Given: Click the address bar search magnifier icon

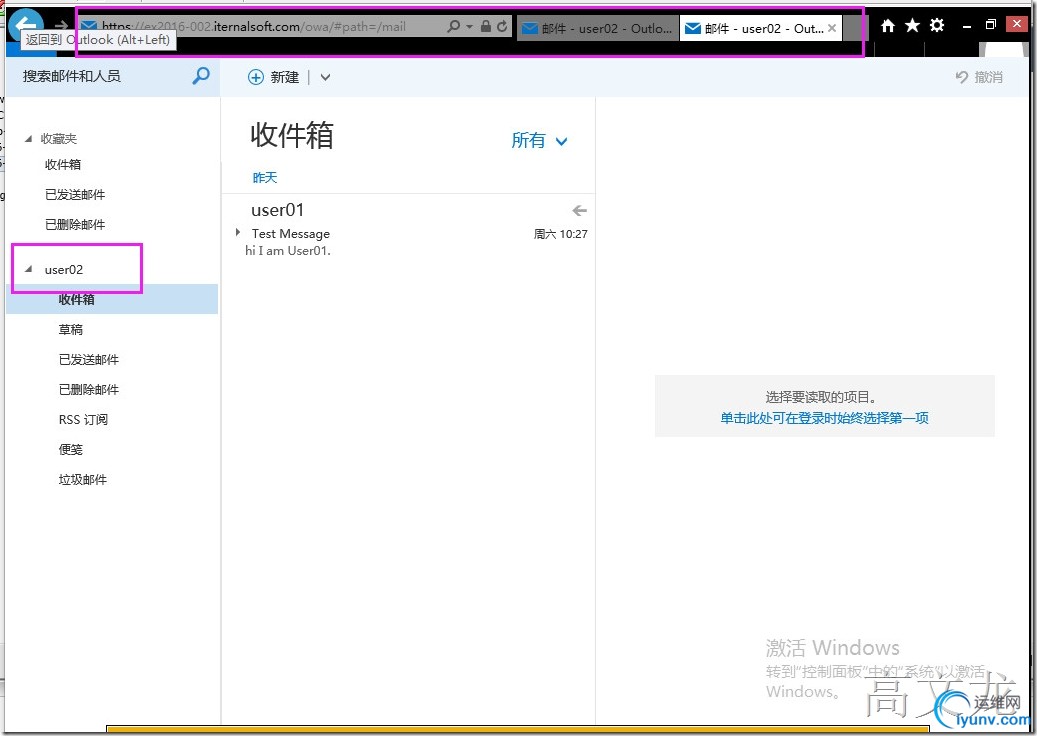Looking at the screenshot, I should (x=454, y=26).
